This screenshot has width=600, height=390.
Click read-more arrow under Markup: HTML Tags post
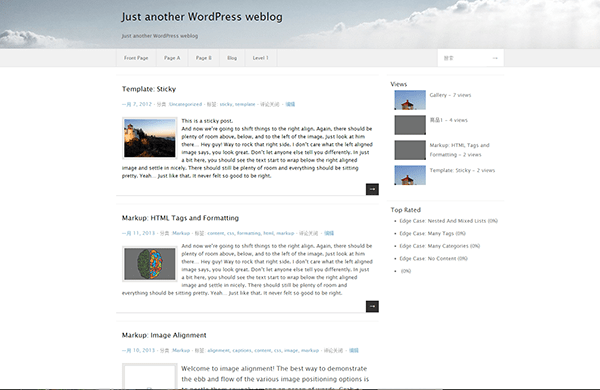point(372,307)
